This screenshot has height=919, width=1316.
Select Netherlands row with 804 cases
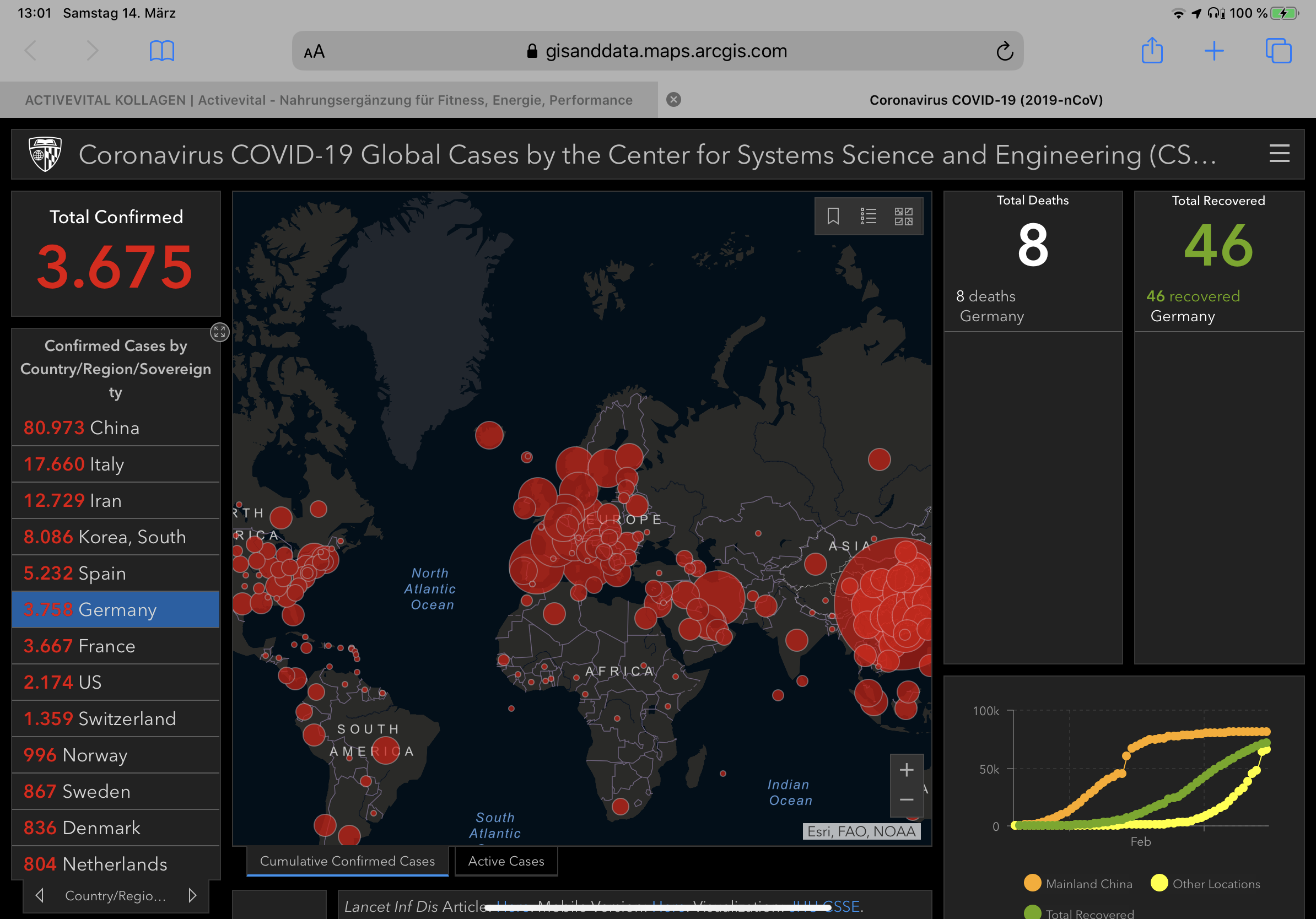[x=116, y=864]
